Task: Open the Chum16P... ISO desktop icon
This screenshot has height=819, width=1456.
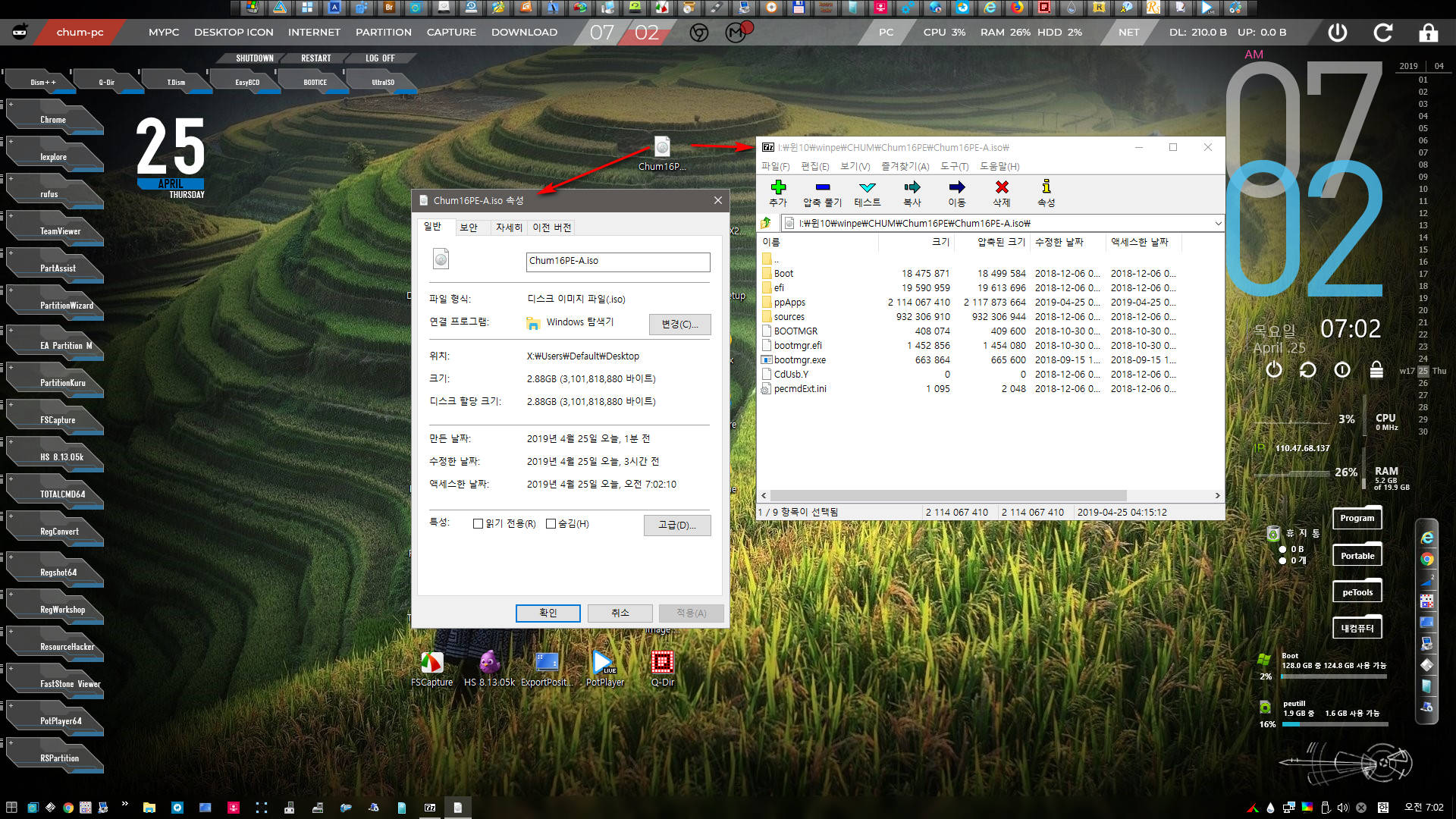Action: click(x=662, y=154)
